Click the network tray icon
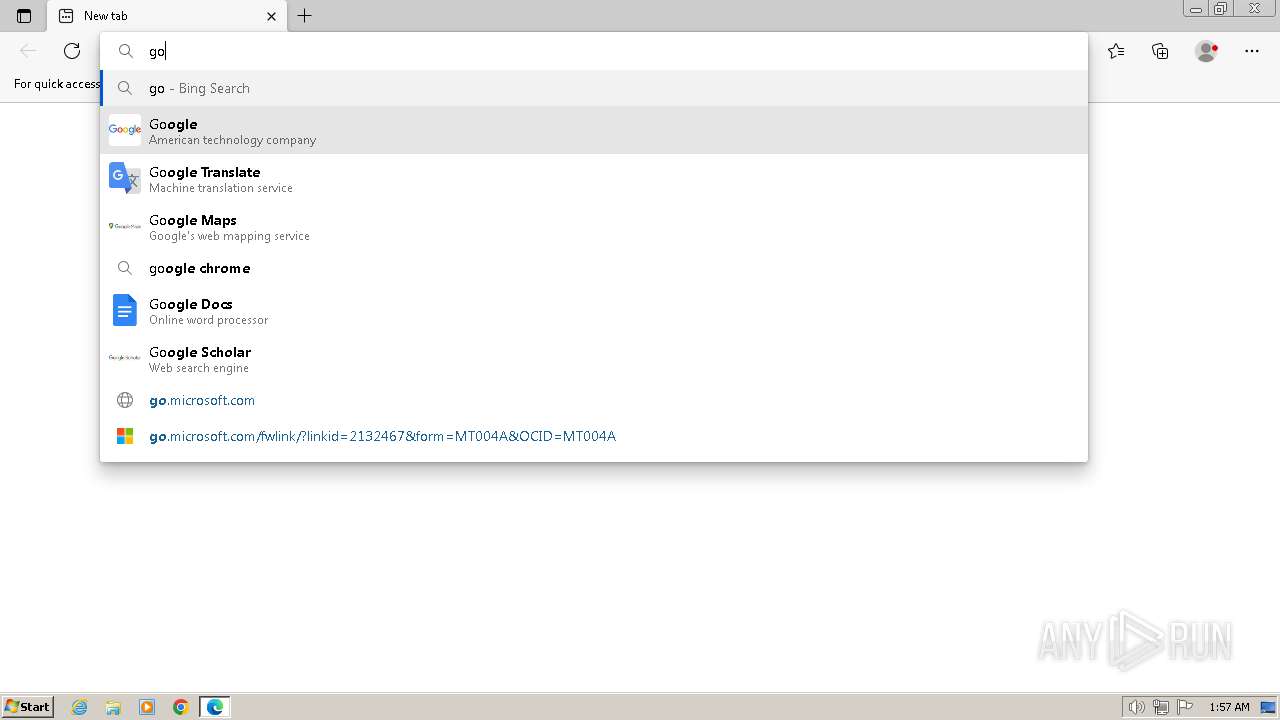This screenshot has width=1280, height=720. pos(1161,707)
